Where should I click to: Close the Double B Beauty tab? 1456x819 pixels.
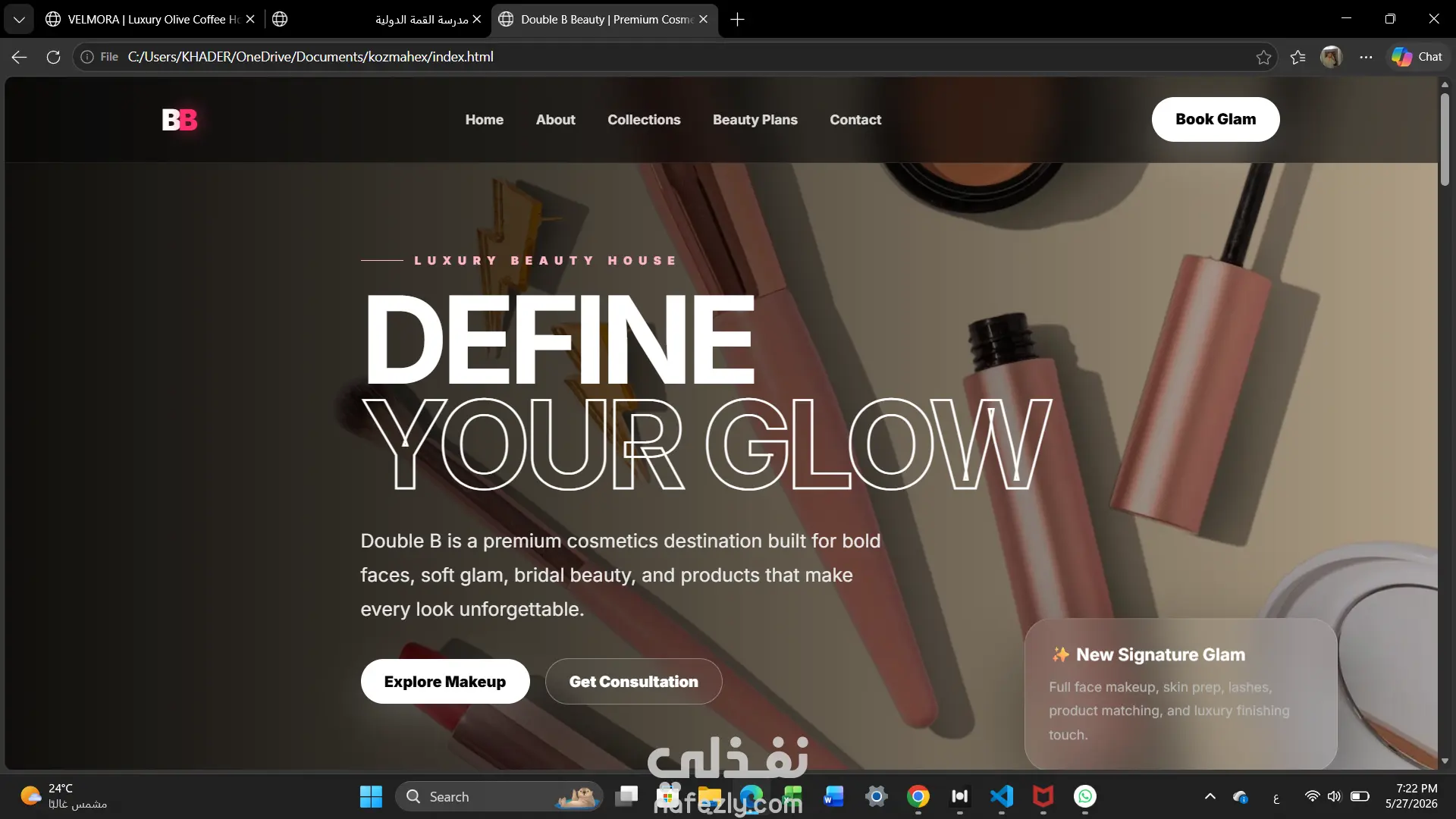[703, 20]
